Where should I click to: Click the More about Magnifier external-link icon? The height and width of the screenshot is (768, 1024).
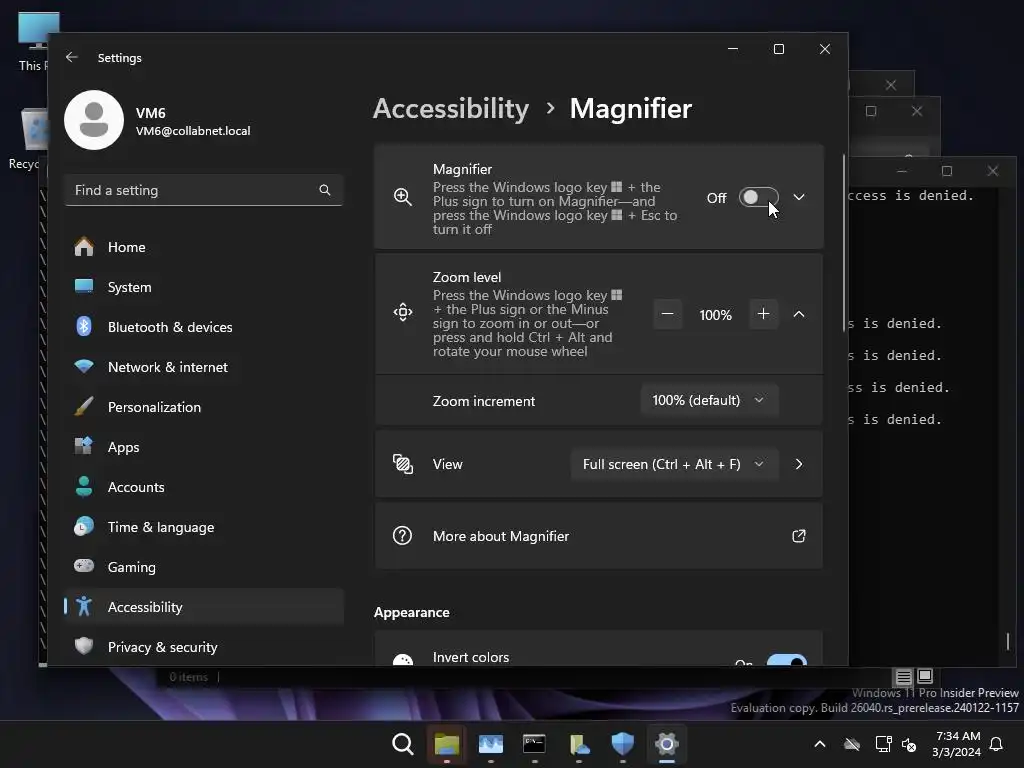point(799,536)
